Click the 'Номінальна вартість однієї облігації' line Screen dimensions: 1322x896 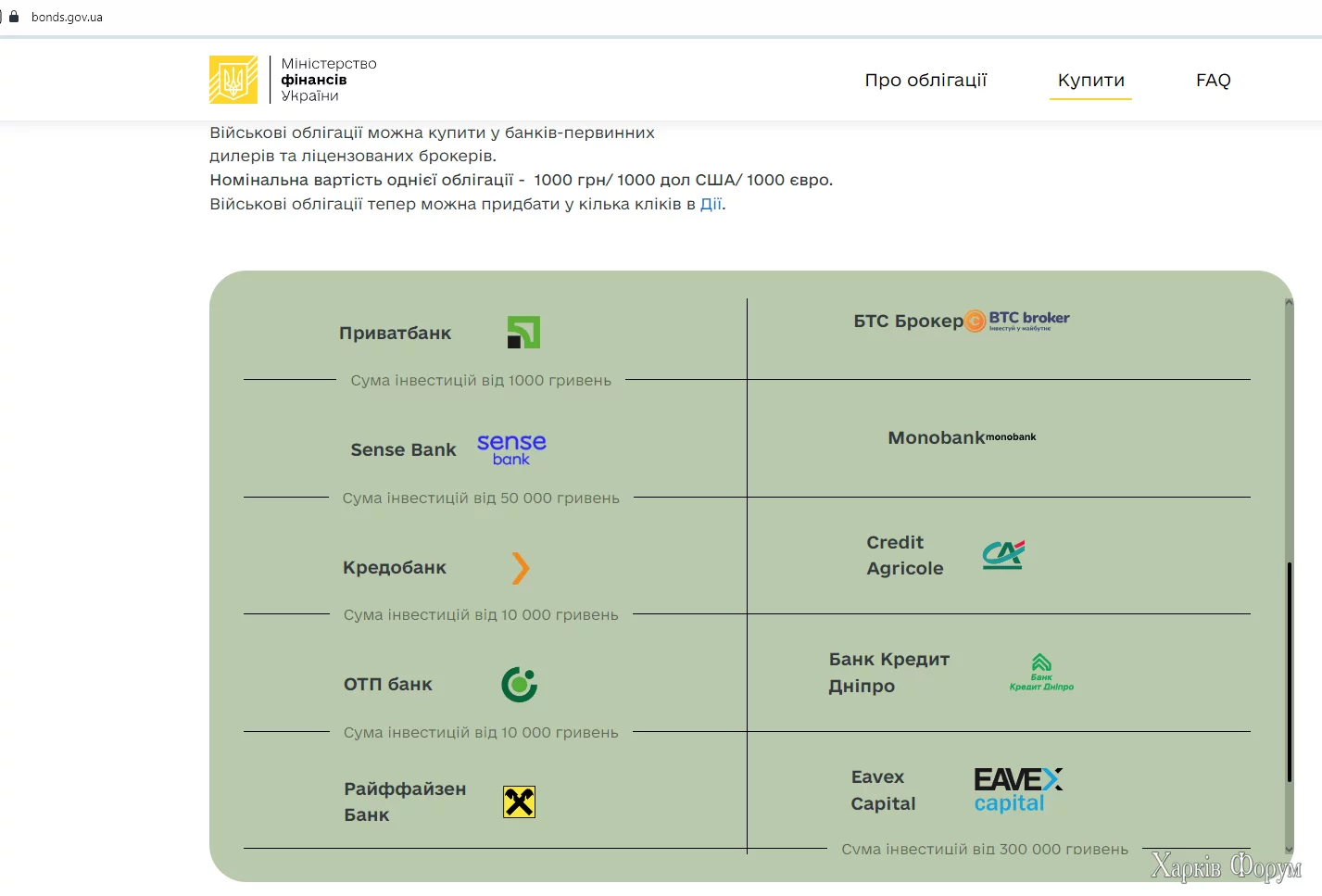click(x=522, y=180)
